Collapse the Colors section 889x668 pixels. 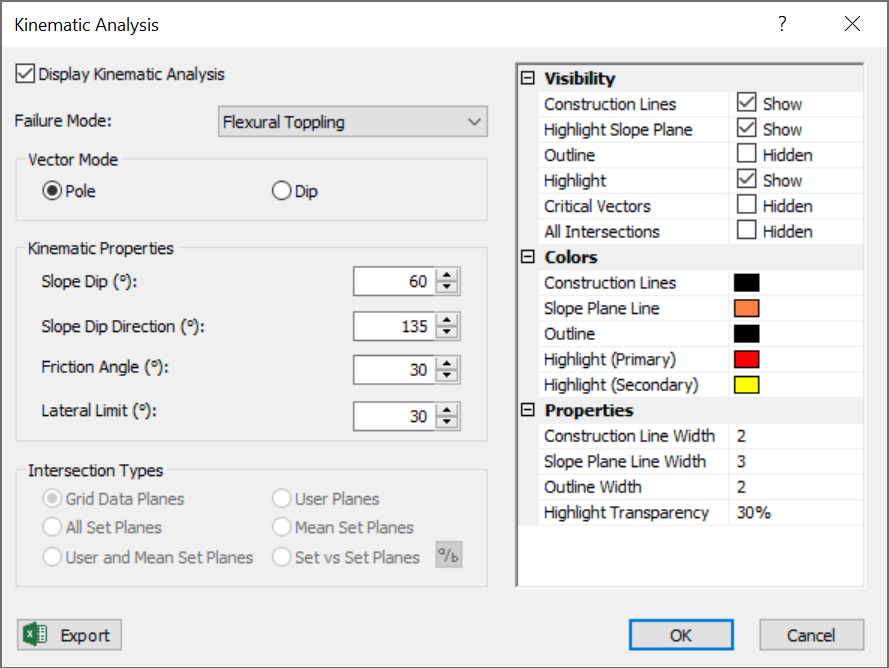point(526,257)
